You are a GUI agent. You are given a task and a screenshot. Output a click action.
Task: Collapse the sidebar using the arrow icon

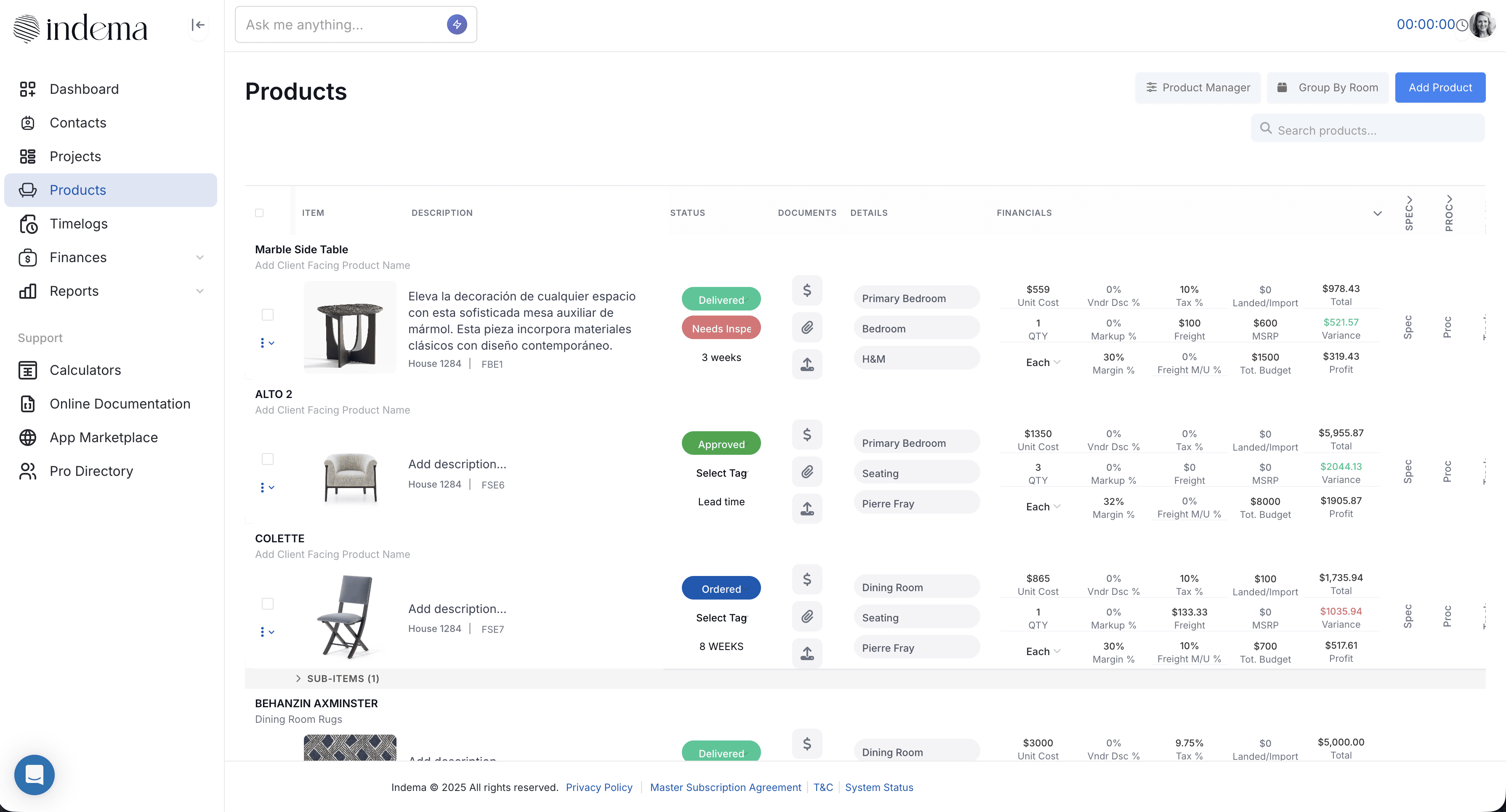tap(197, 25)
